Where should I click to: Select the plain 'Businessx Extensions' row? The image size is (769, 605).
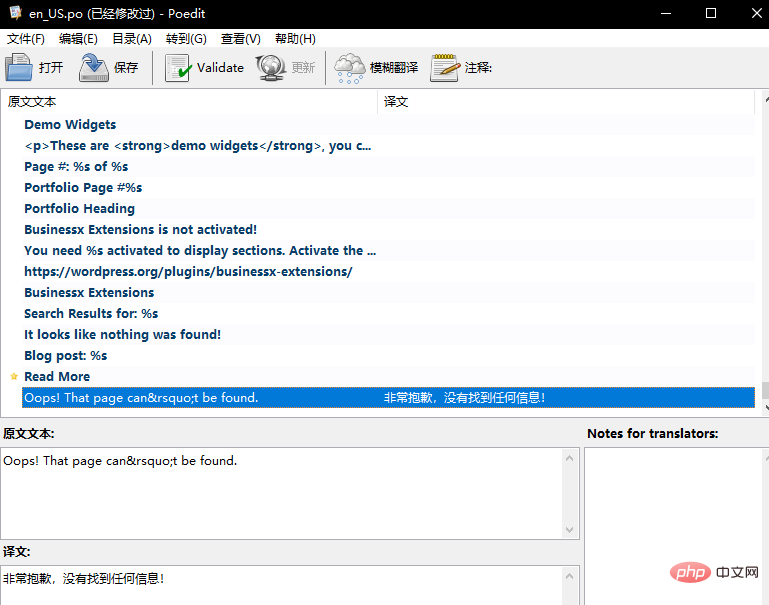[x=388, y=293]
